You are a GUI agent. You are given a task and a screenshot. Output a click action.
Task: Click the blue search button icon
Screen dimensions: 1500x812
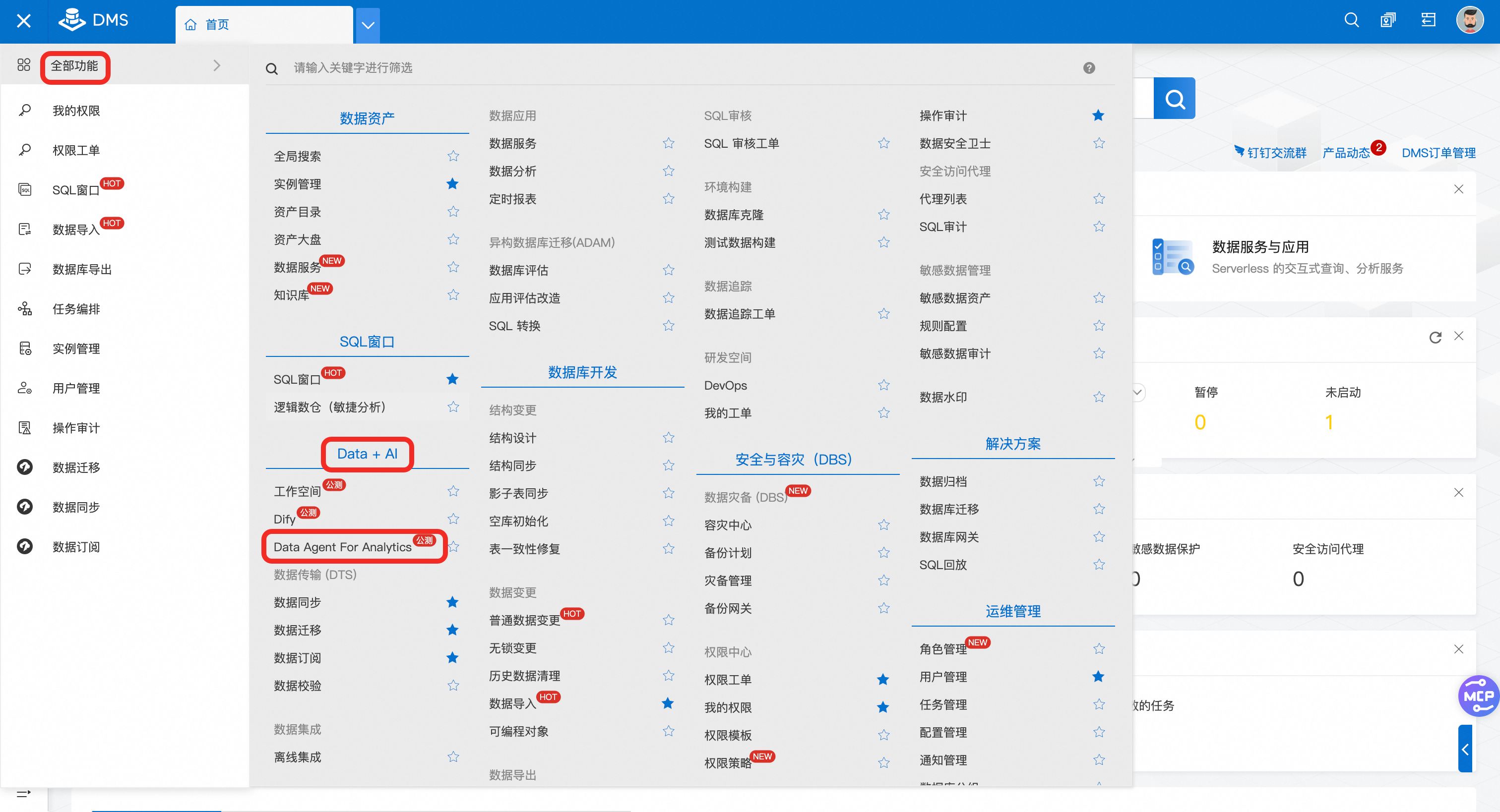(1174, 99)
